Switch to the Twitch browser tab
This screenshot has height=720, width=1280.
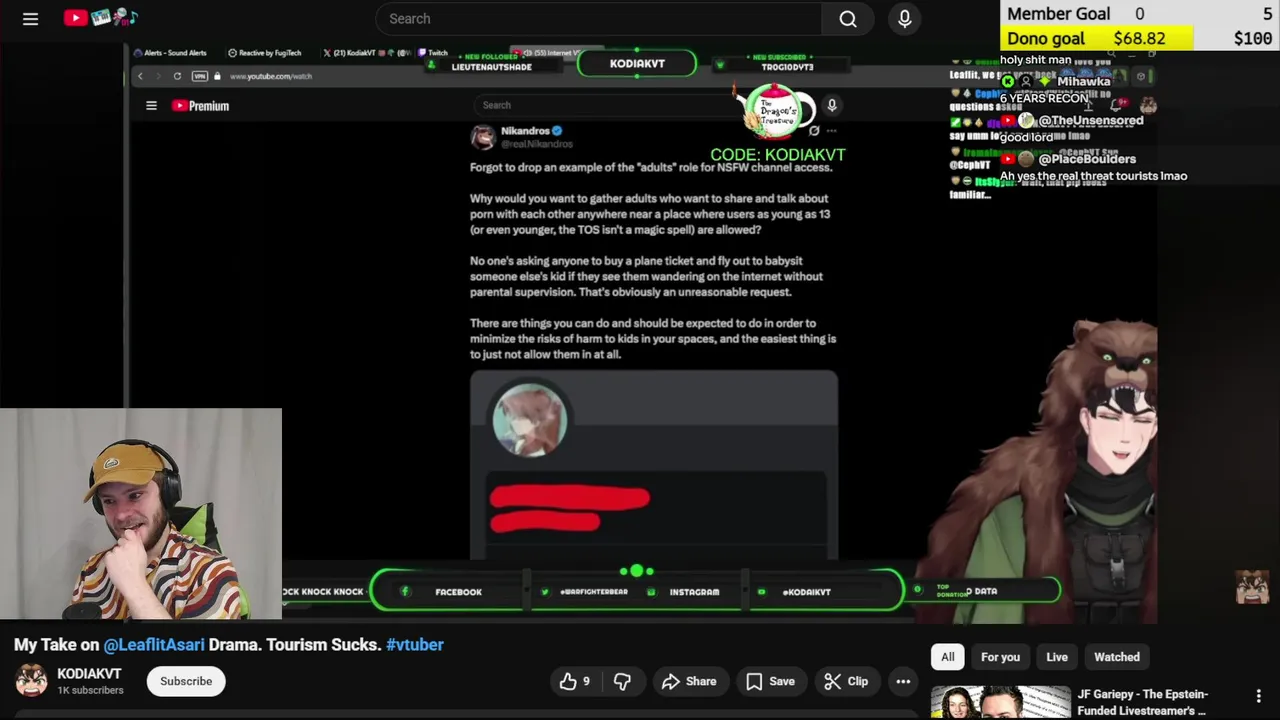(433, 53)
